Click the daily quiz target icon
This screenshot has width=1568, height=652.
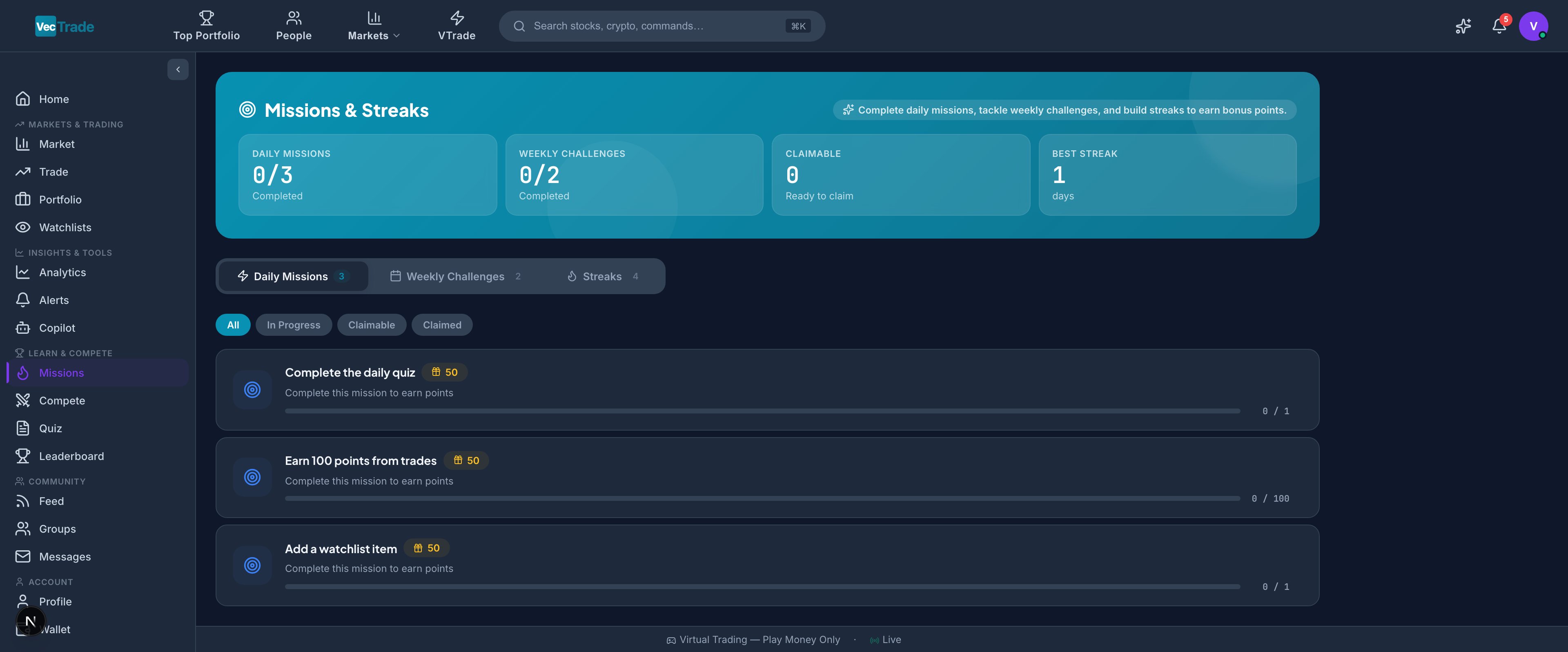(252, 390)
